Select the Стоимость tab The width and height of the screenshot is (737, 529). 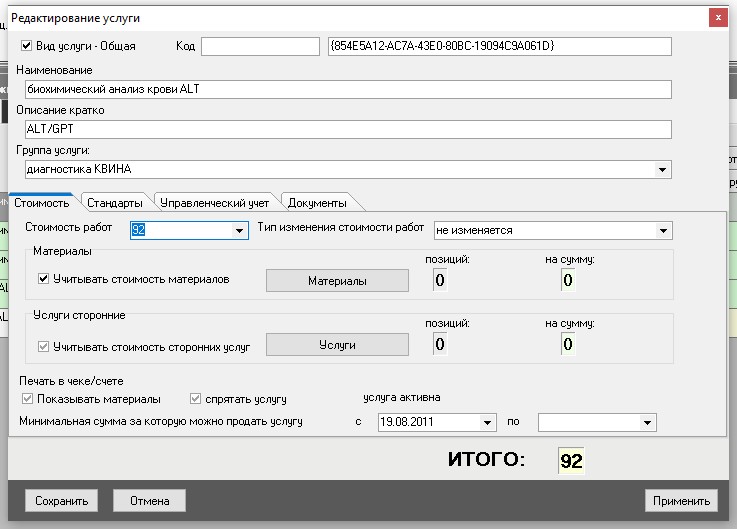pyautogui.click(x=41, y=203)
